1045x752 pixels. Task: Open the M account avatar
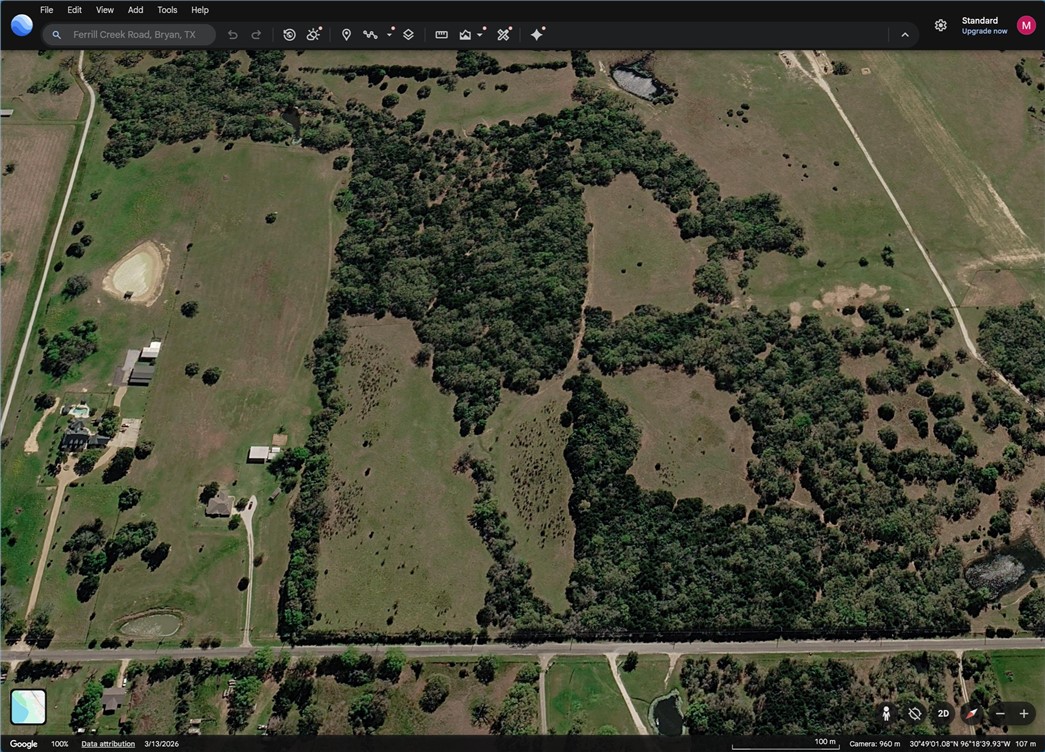click(x=1026, y=25)
